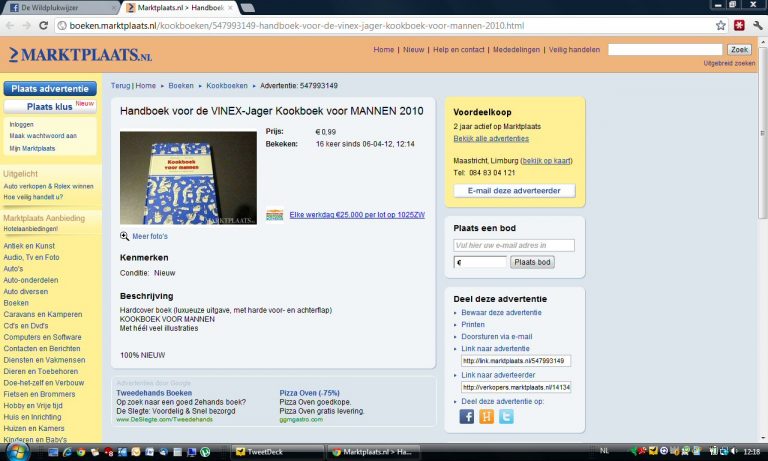Select the Link naar advertentie URL field
768x461 pixels.
pos(516,361)
